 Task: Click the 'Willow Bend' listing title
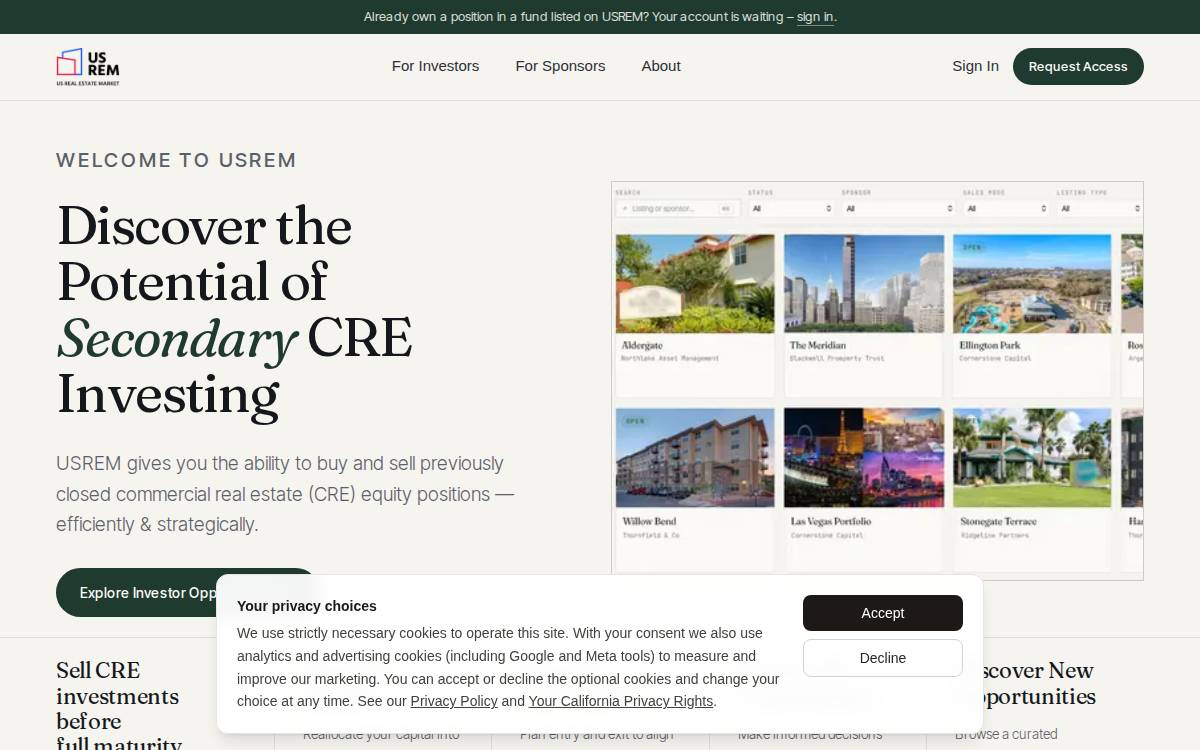[649, 521]
